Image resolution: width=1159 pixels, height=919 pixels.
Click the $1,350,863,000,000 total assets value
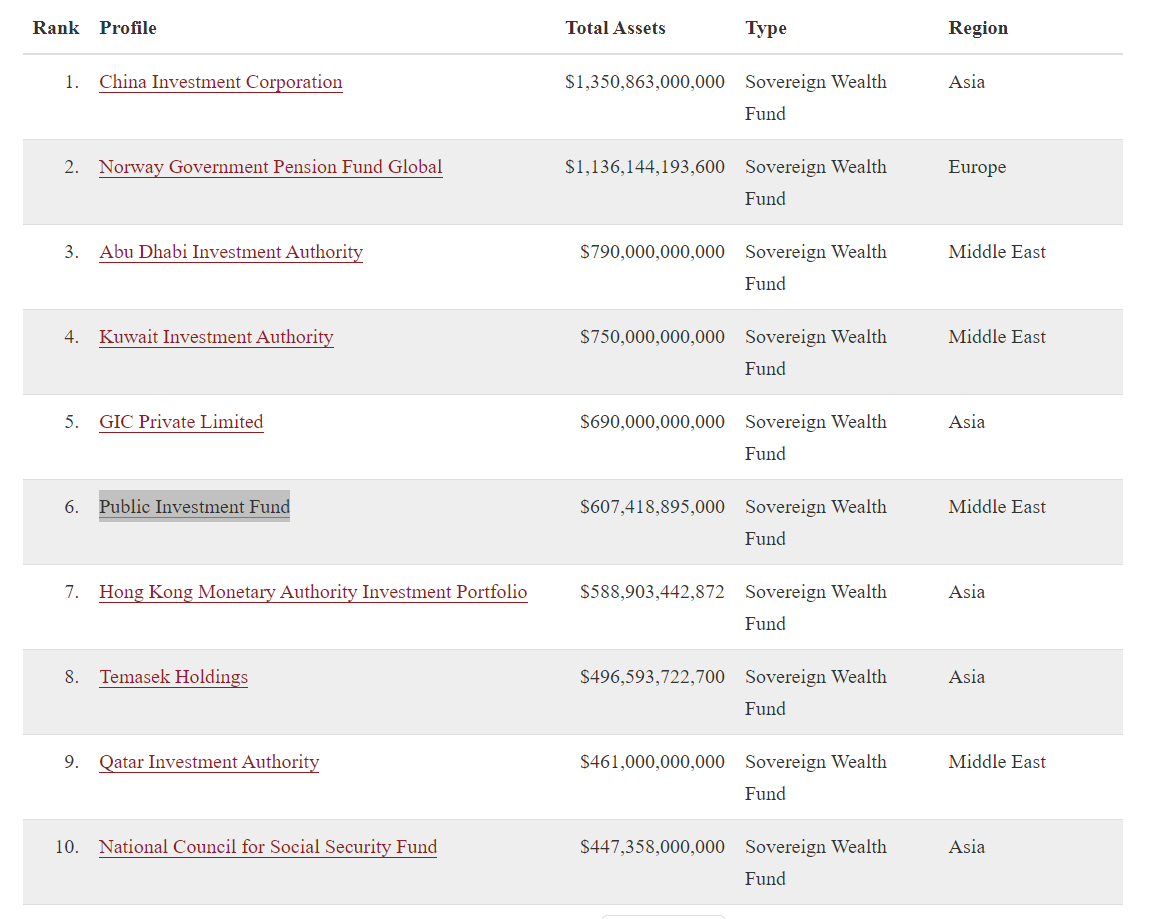pos(645,82)
